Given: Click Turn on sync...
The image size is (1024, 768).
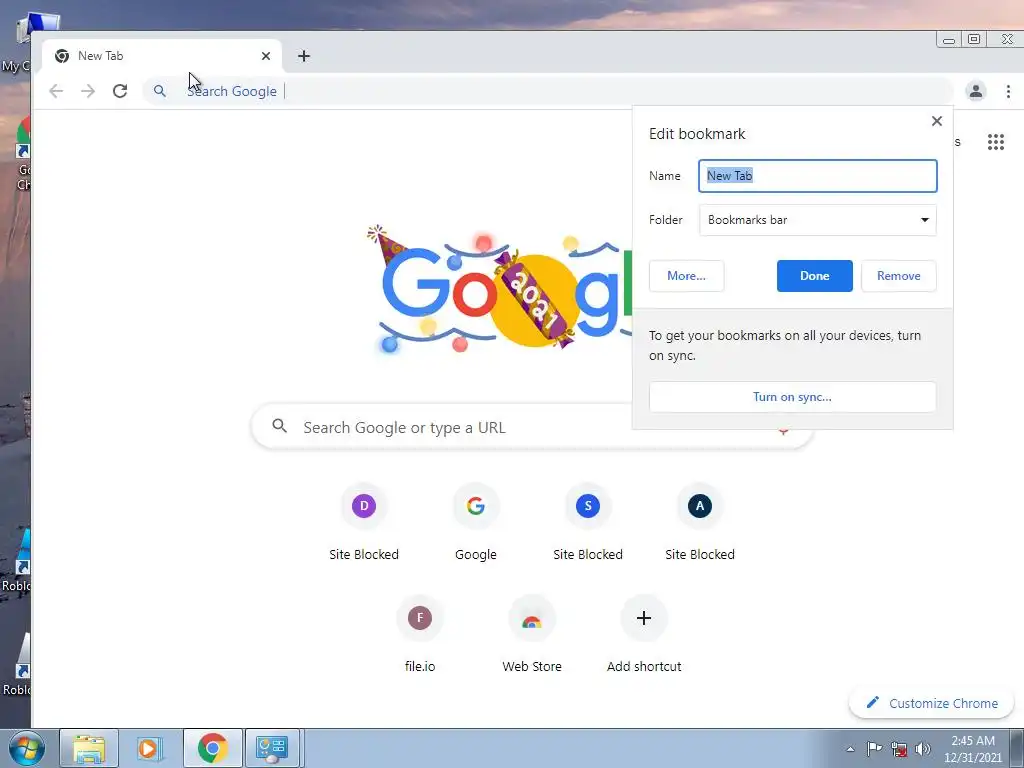Looking at the screenshot, I should coord(792,397).
